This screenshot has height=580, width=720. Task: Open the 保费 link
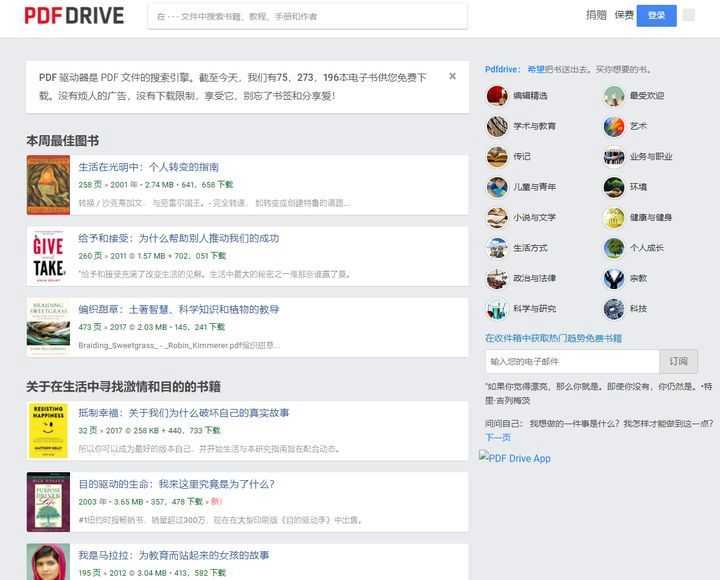tap(624, 15)
